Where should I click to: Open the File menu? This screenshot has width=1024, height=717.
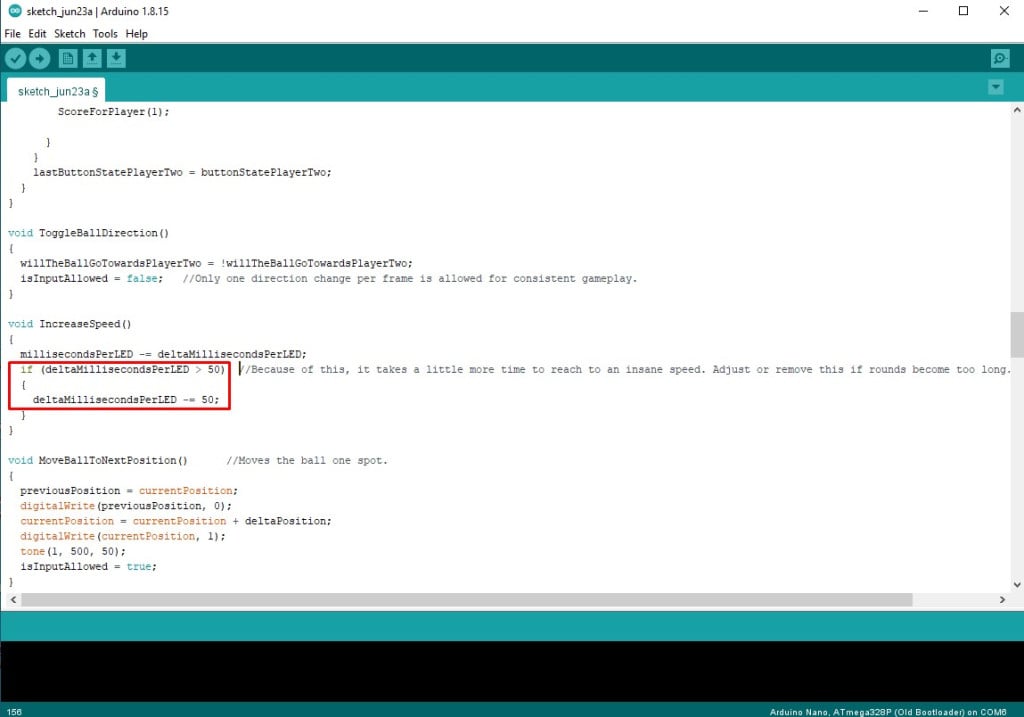[13, 33]
